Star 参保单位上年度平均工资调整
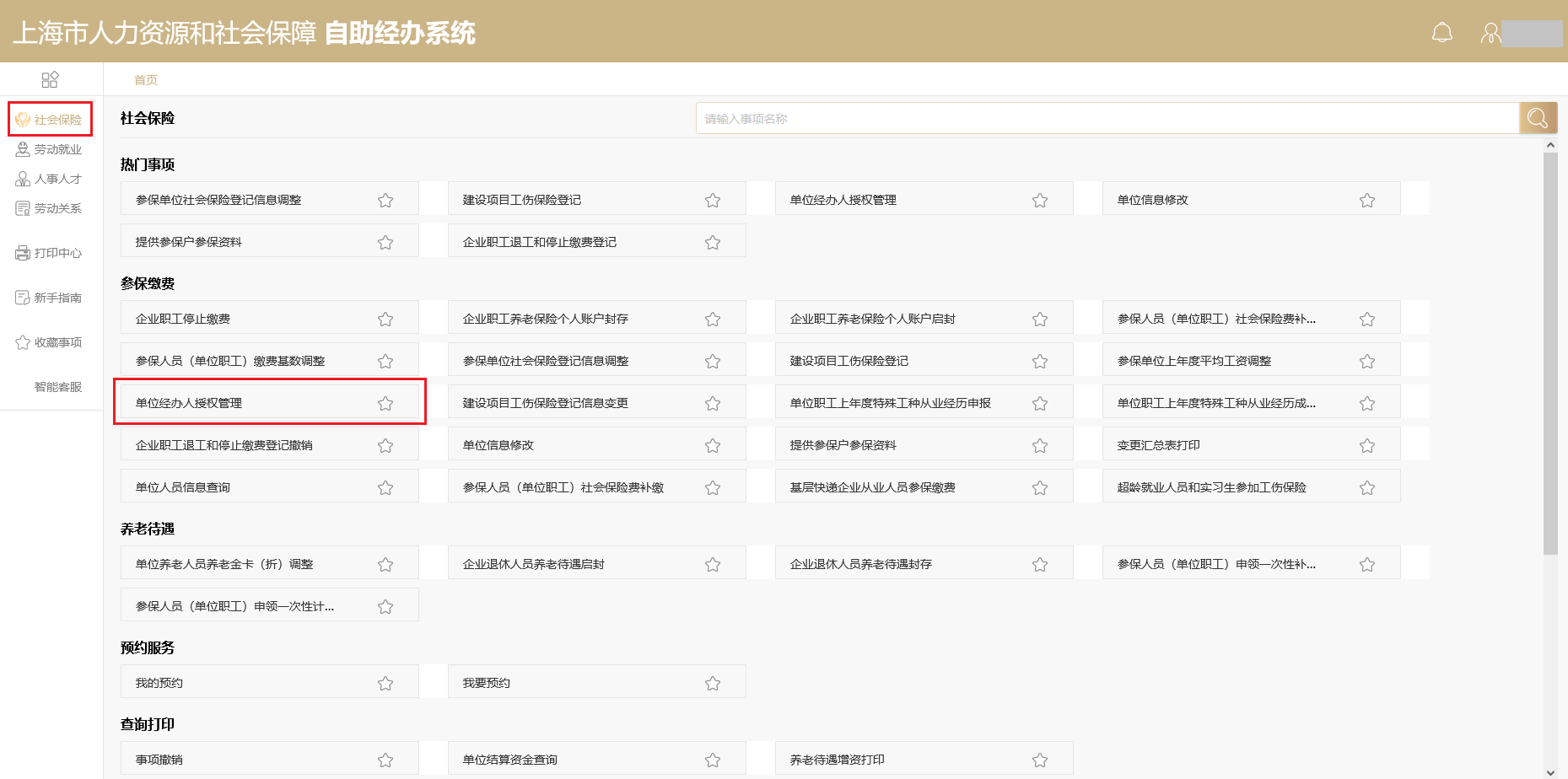Image resolution: width=1568 pixels, height=779 pixels. pyautogui.click(x=1367, y=361)
